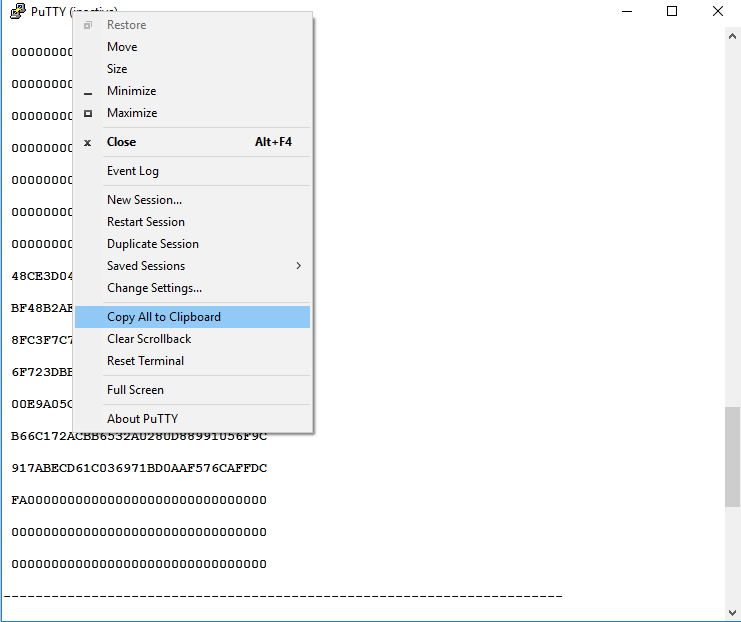Choose Restart Session

[146, 222]
